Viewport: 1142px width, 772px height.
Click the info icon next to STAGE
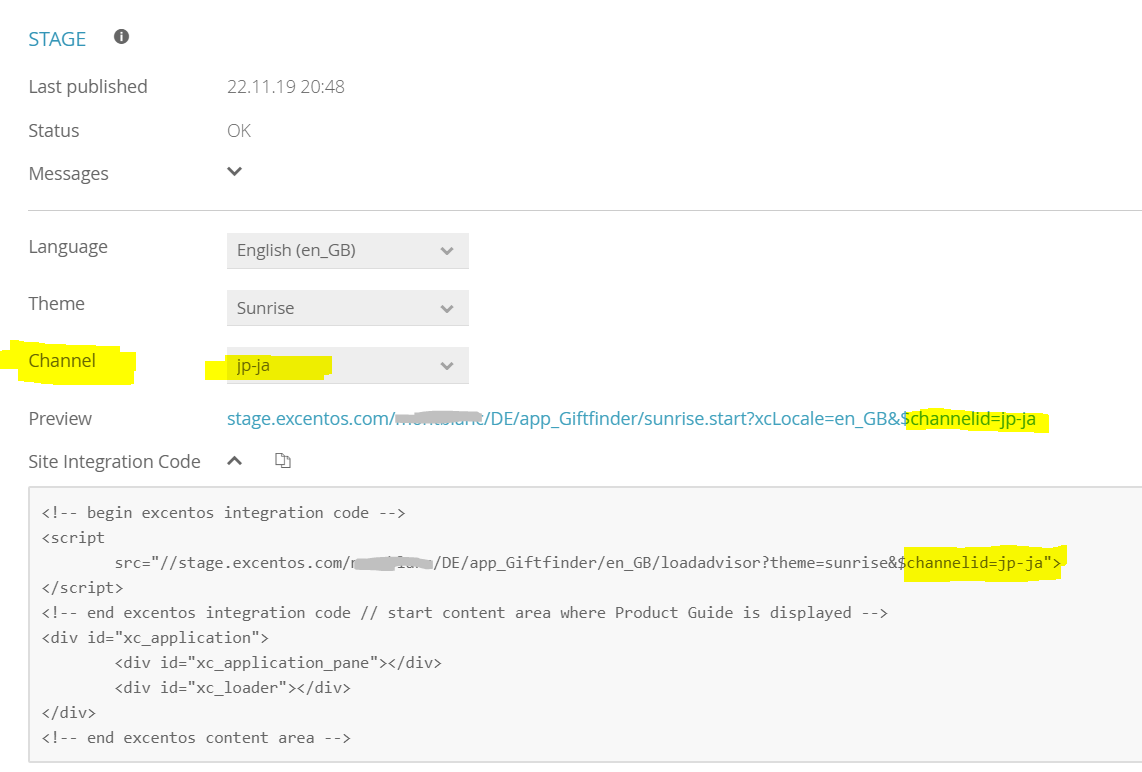point(122,36)
